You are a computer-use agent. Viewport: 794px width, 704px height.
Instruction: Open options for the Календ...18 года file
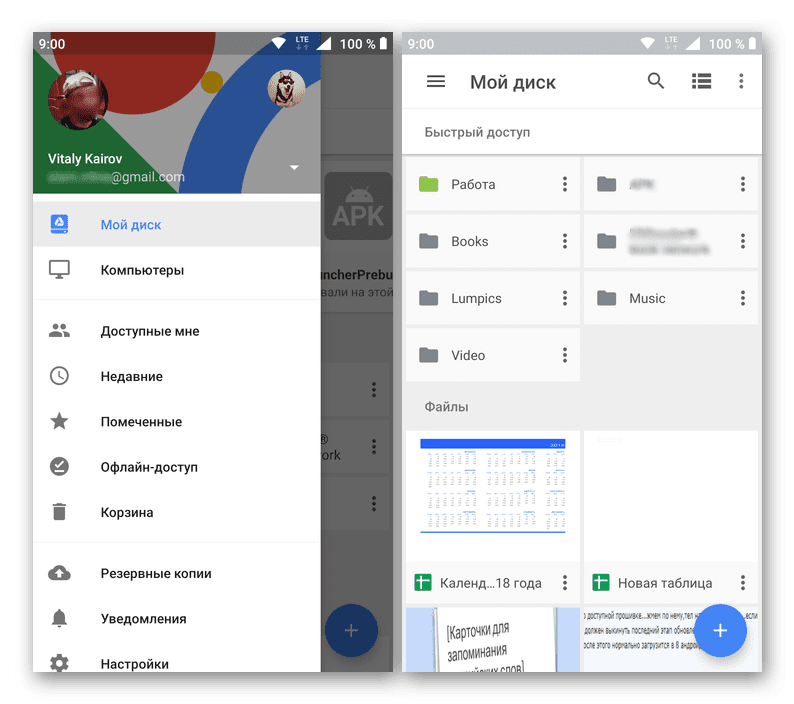(x=565, y=583)
